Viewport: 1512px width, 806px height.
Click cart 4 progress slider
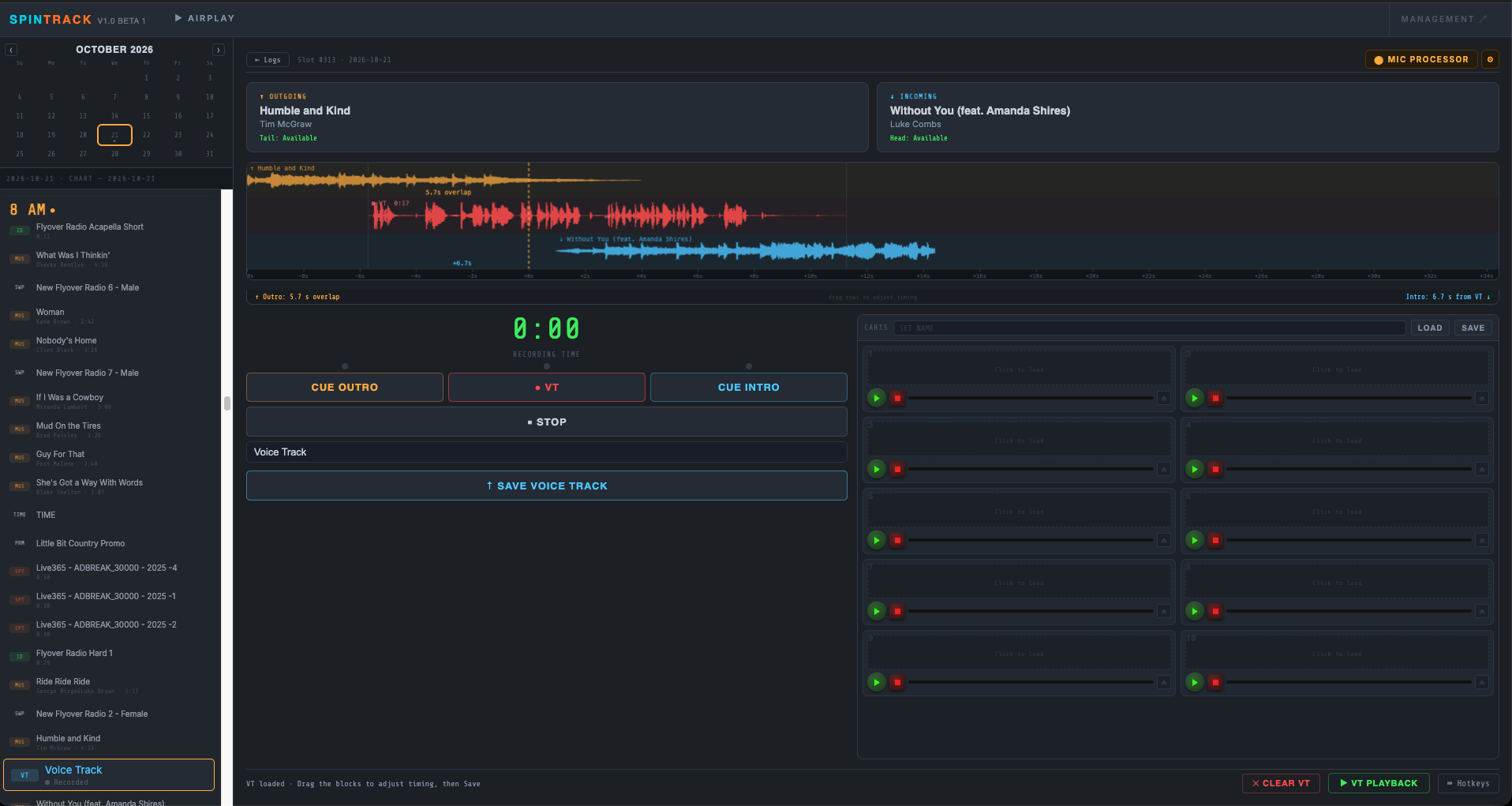(x=1349, y=469)
